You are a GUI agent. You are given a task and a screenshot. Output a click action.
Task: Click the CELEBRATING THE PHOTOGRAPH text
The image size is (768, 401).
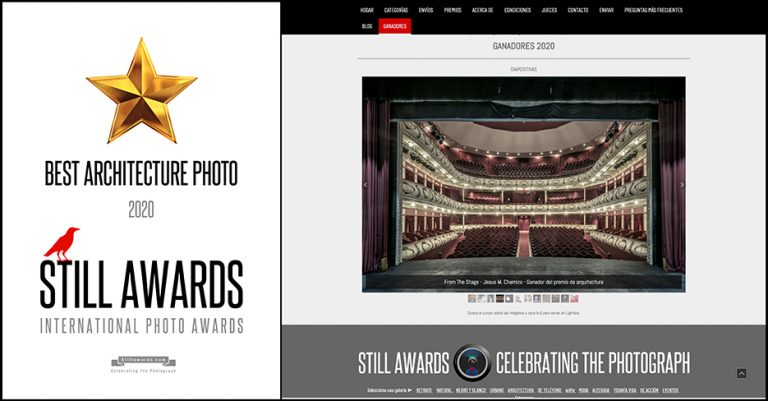coord(593,363)
